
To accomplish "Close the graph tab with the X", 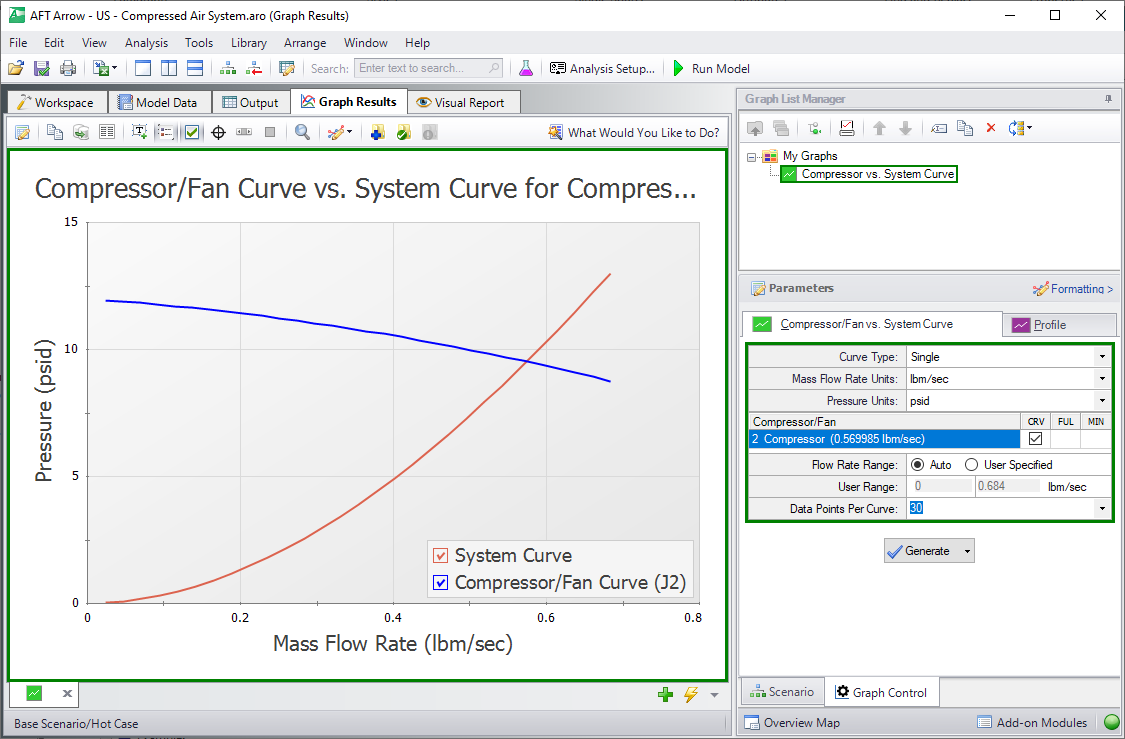I will [67, 694].
